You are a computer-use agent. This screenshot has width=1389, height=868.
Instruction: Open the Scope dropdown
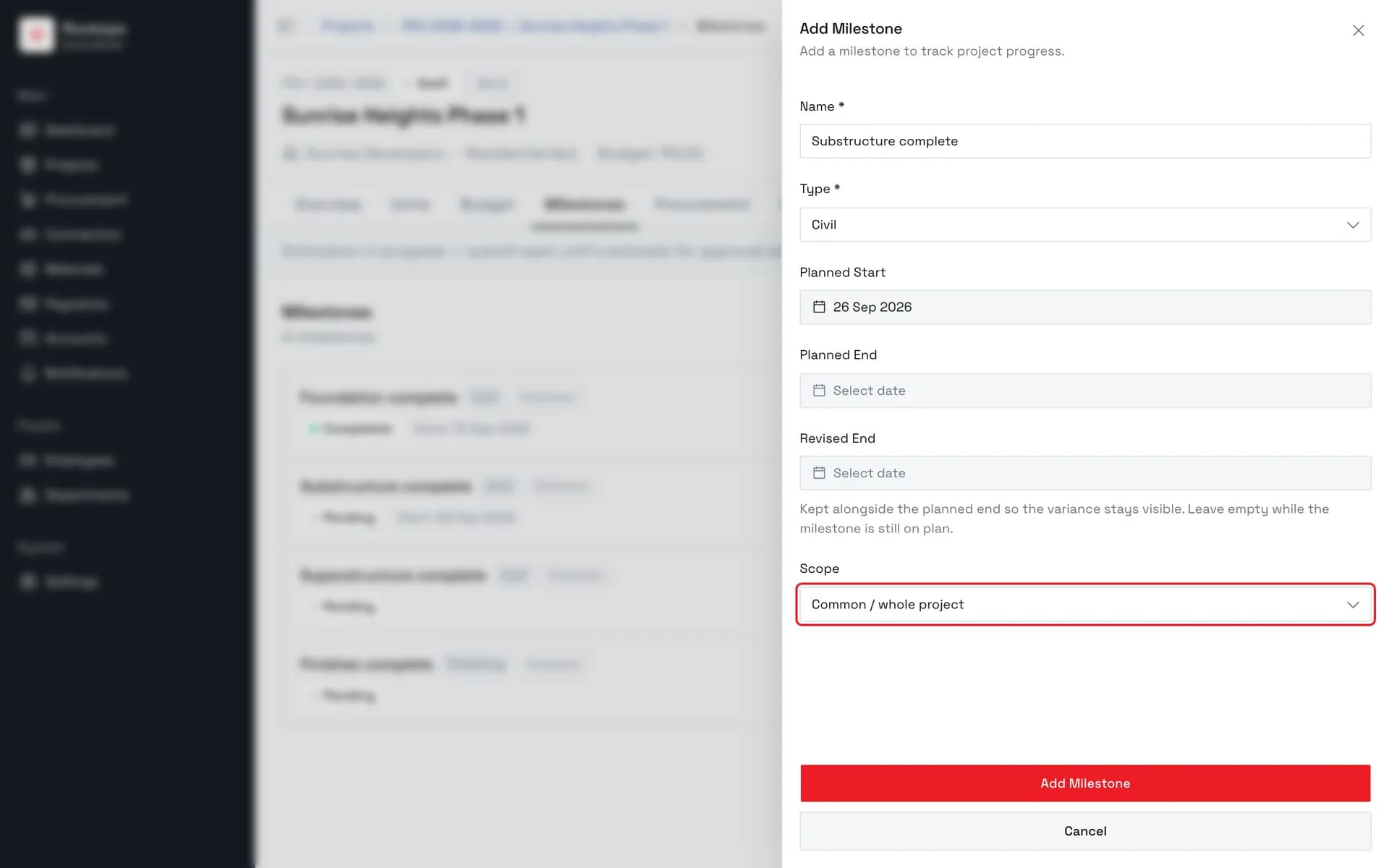click(1085, 605)
